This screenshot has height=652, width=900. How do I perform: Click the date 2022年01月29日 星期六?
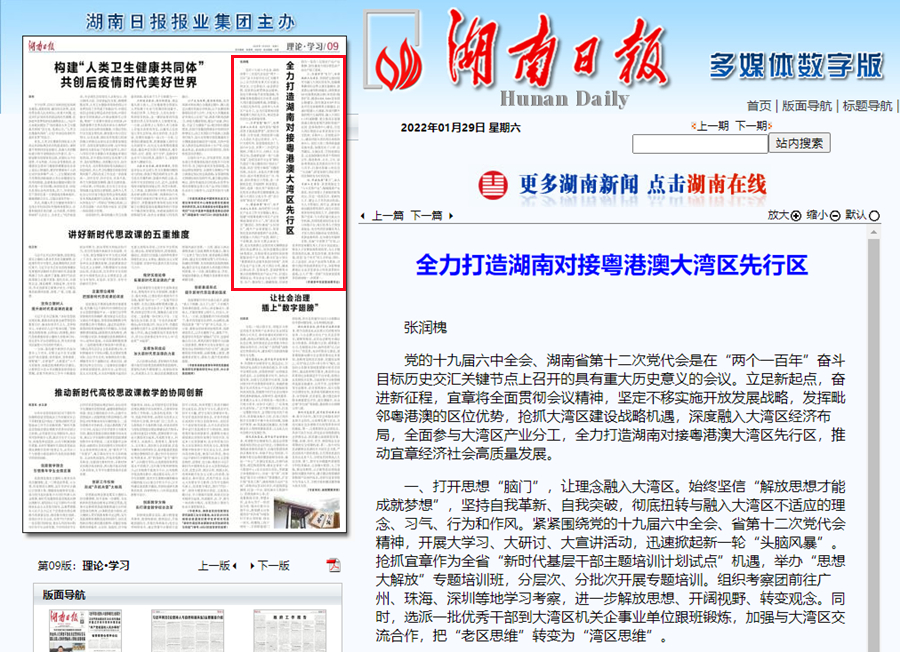[460, 128]
